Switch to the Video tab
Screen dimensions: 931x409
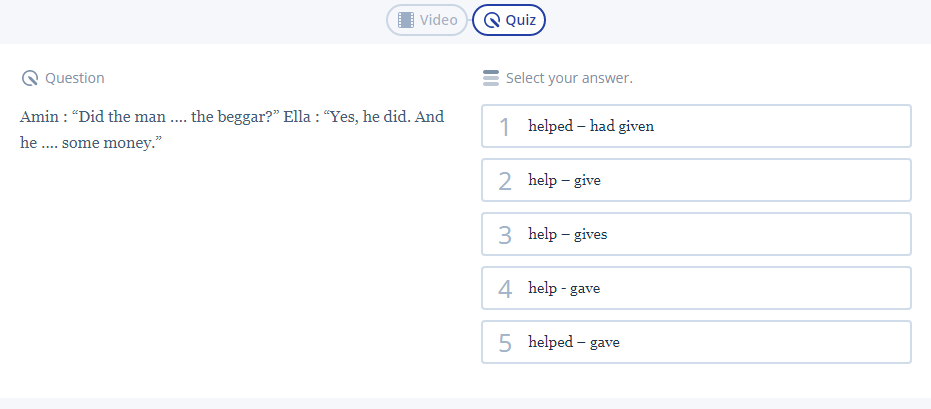tap(427, 20)
